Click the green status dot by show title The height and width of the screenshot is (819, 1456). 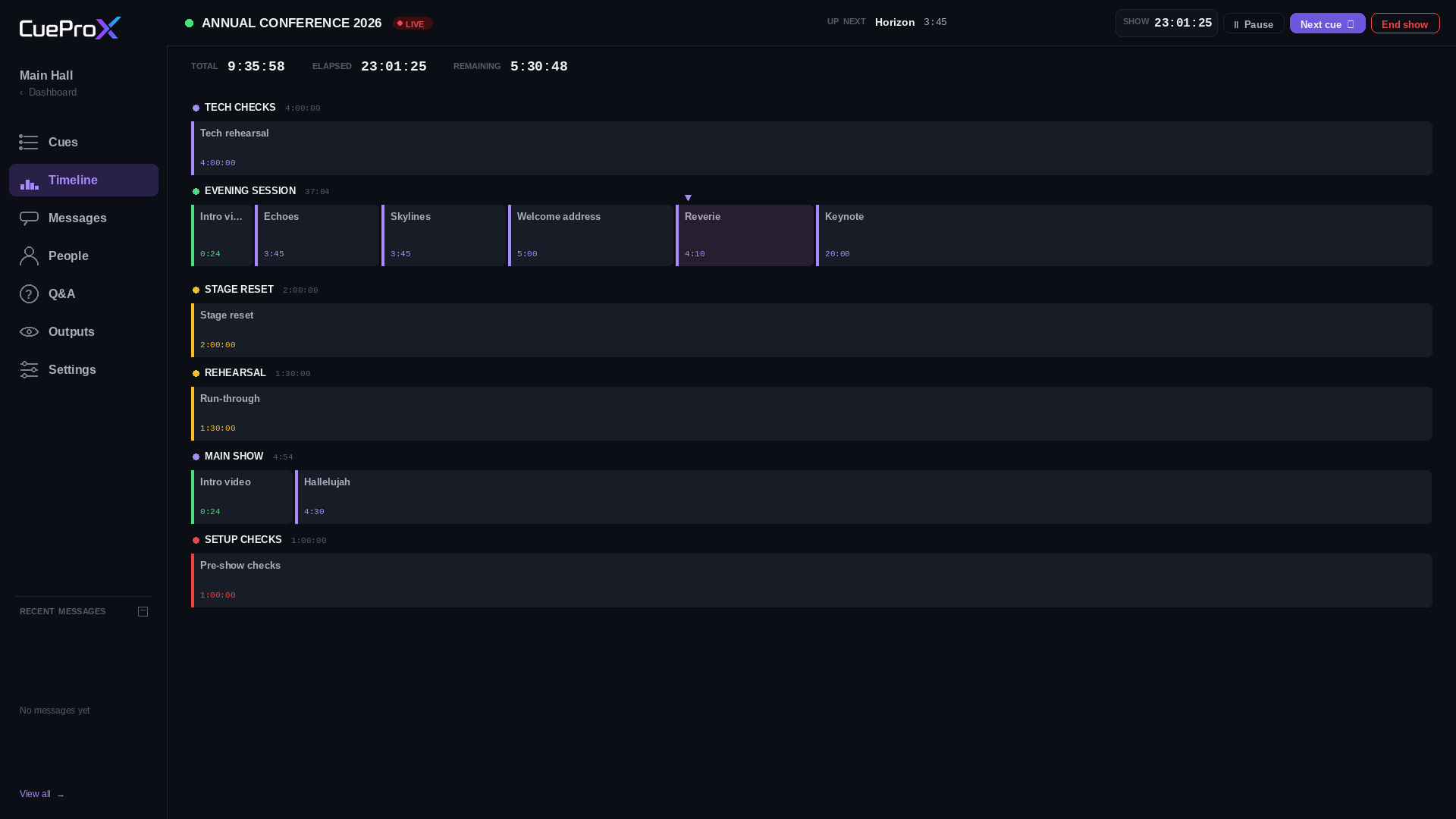pyautogui.click(x=189, y=24)
